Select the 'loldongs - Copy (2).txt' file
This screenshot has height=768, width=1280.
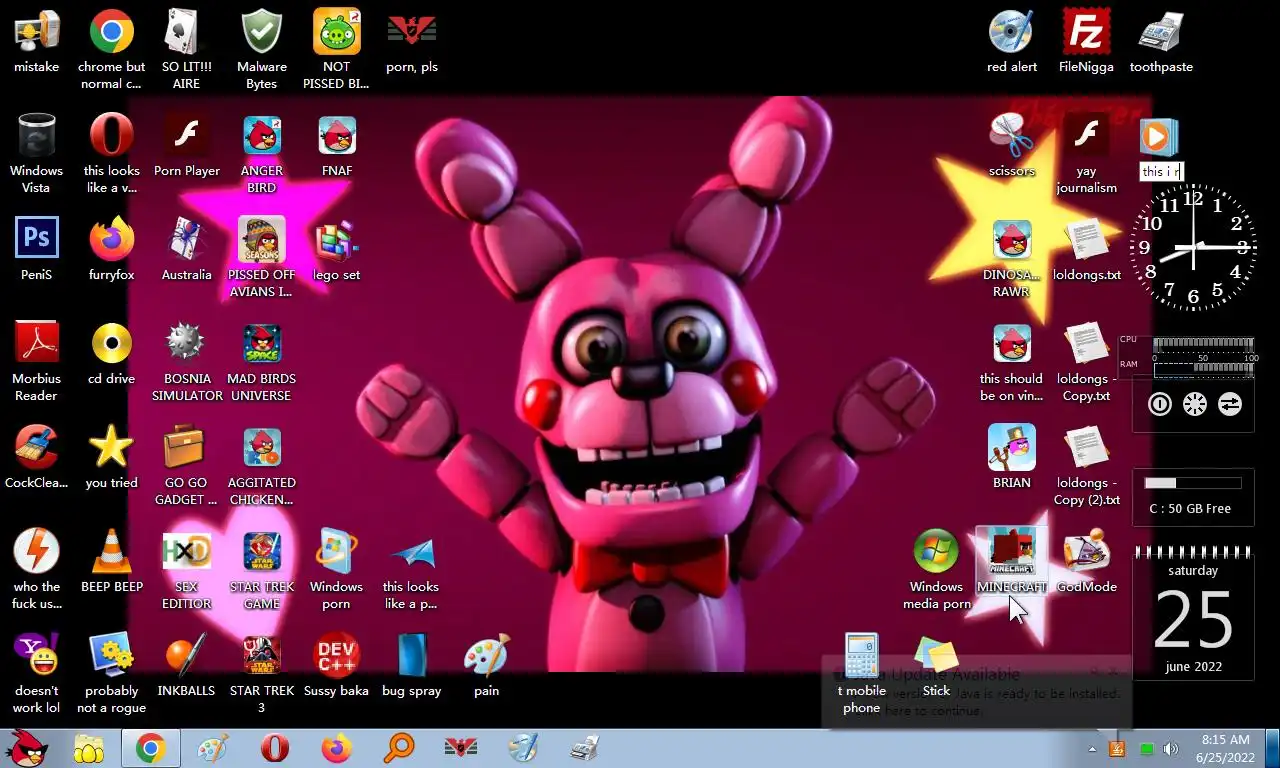pyautogui.click(x=1087, y=466)
